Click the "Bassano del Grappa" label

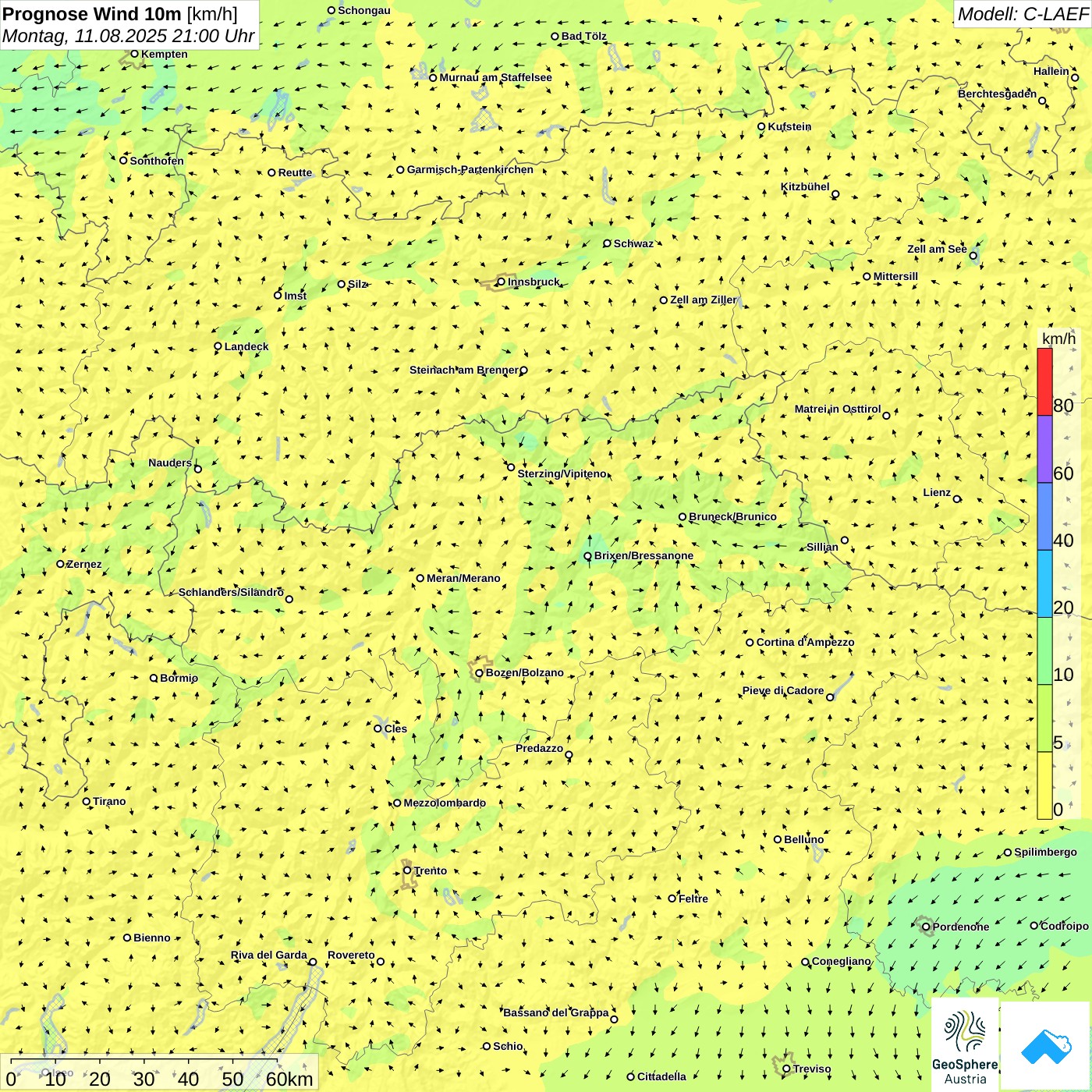pos(555,1012)
